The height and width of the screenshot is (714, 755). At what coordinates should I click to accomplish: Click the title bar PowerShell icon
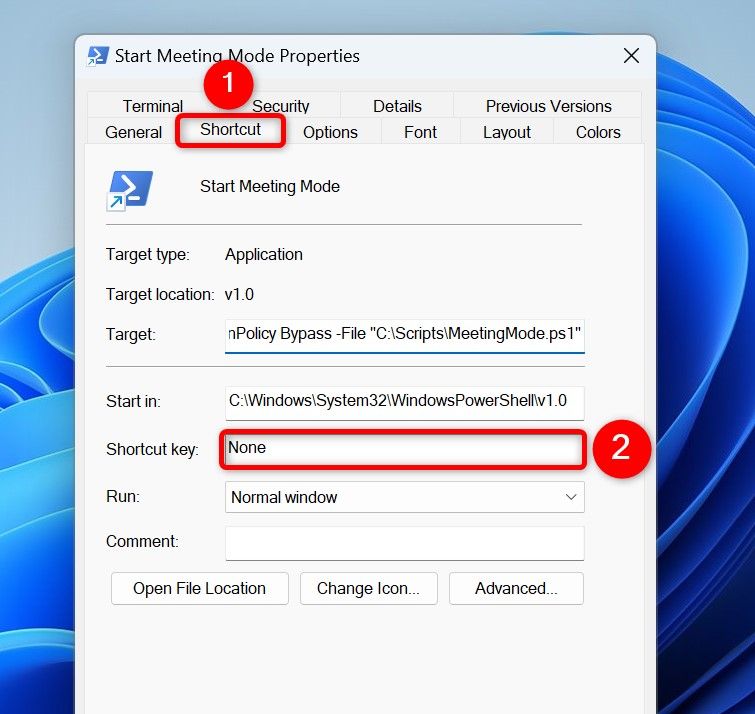click(x=98, y=56)
